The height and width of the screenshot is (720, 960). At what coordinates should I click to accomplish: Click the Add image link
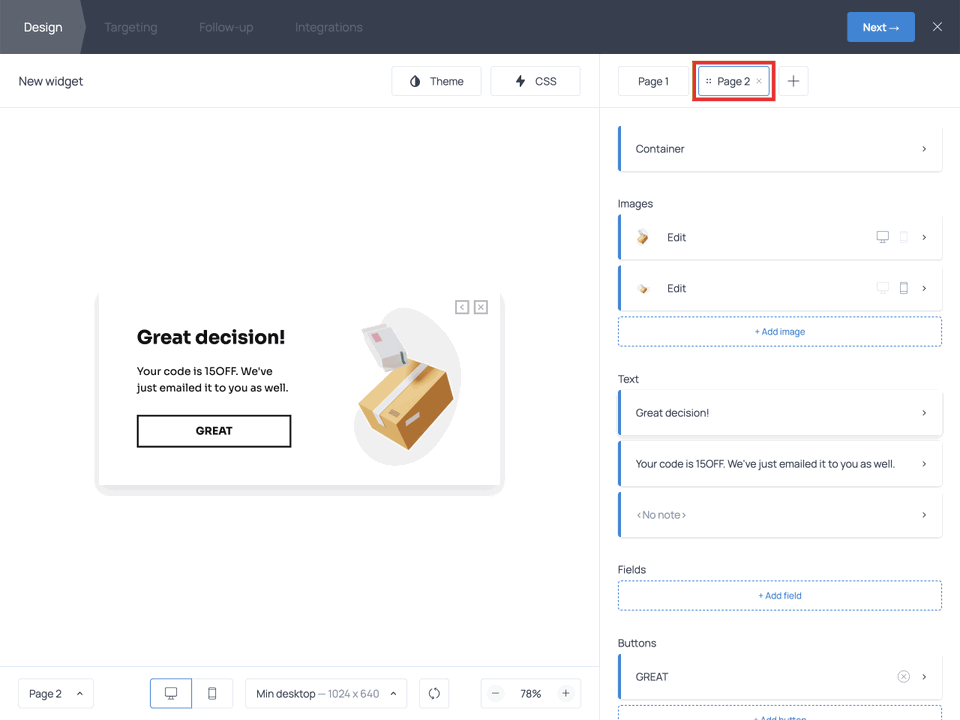pyautogui.click(x=779, y=331)
